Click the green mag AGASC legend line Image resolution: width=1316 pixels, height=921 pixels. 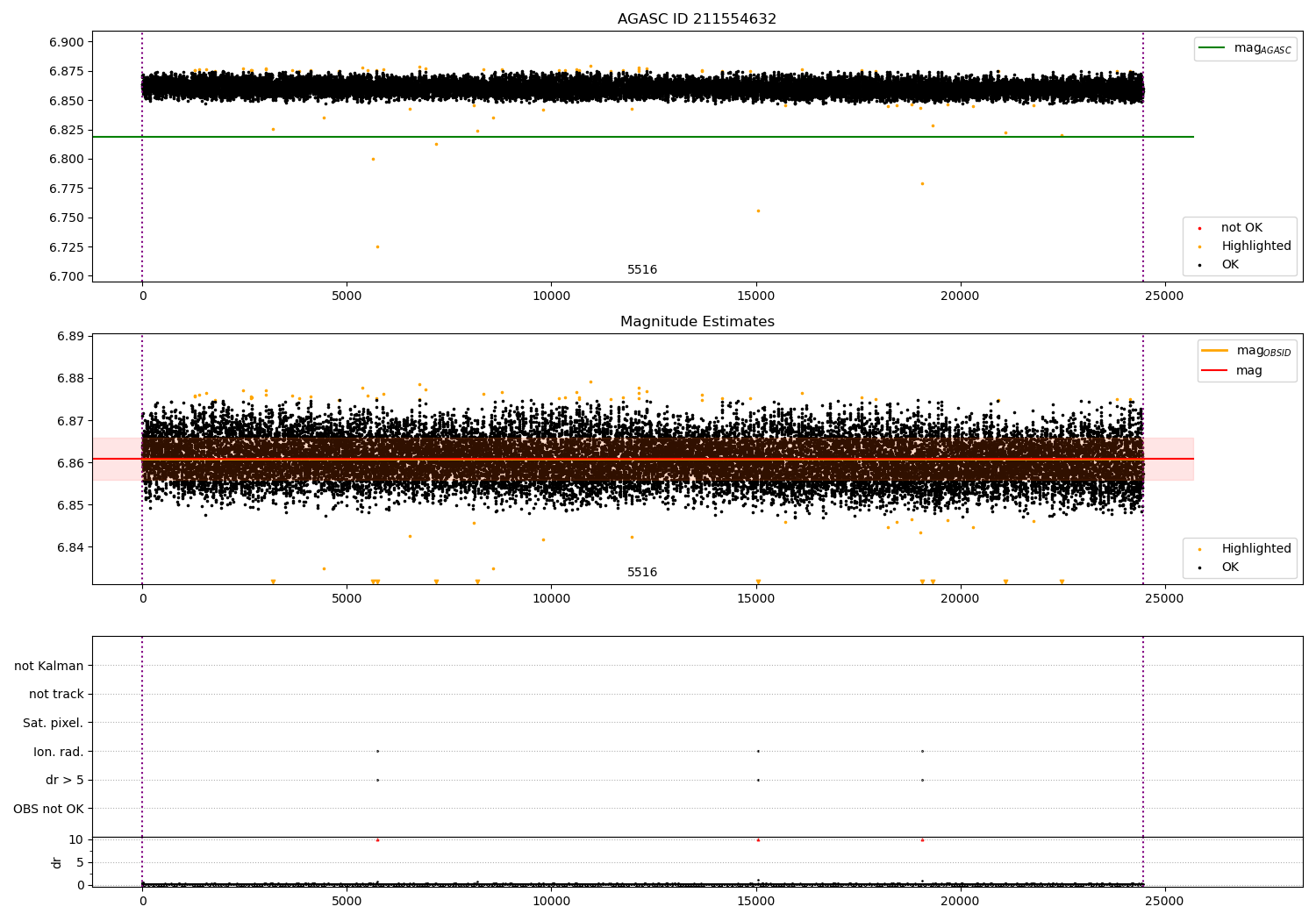coord(1212,48)
